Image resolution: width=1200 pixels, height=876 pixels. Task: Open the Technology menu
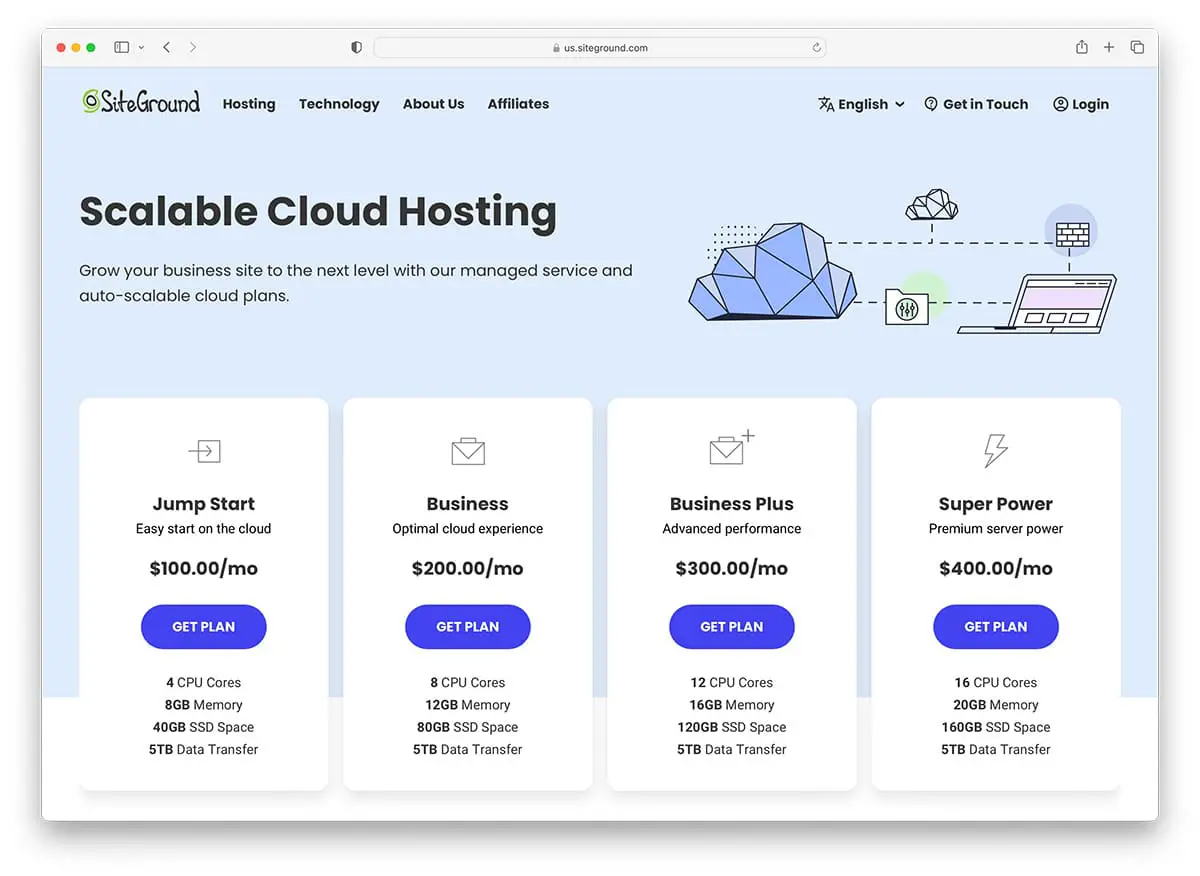coord(339,104)
